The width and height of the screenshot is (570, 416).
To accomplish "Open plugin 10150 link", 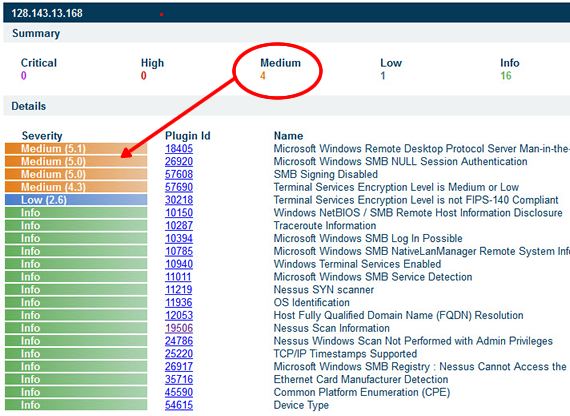I will click(179, 213).
